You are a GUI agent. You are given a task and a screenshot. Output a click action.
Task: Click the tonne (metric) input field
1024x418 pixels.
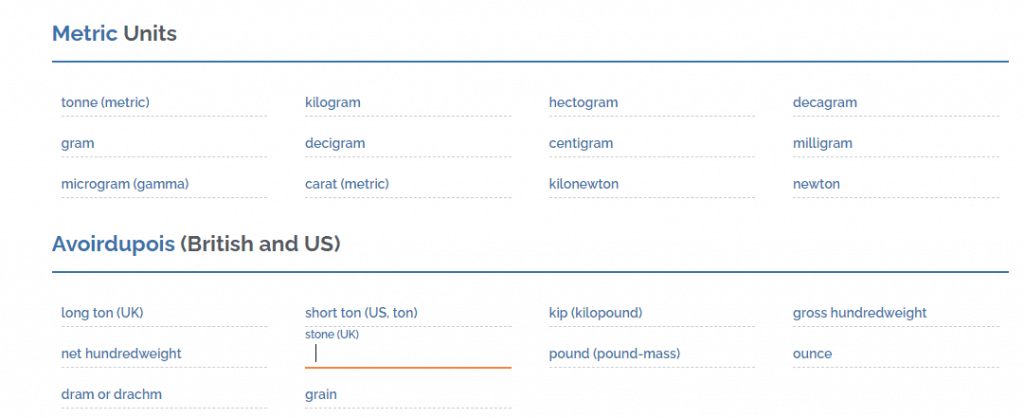pyautogui.click(x=163, y=103)
